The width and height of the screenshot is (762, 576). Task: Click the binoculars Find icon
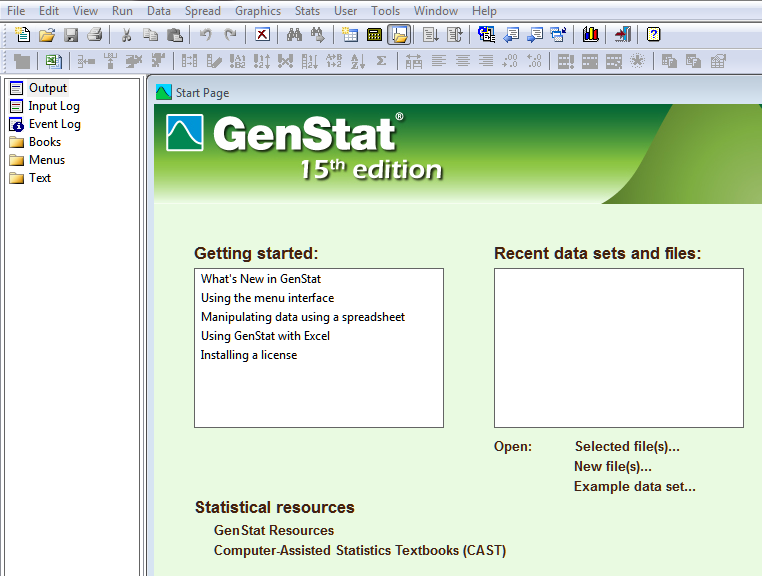[x=294, y=35]
